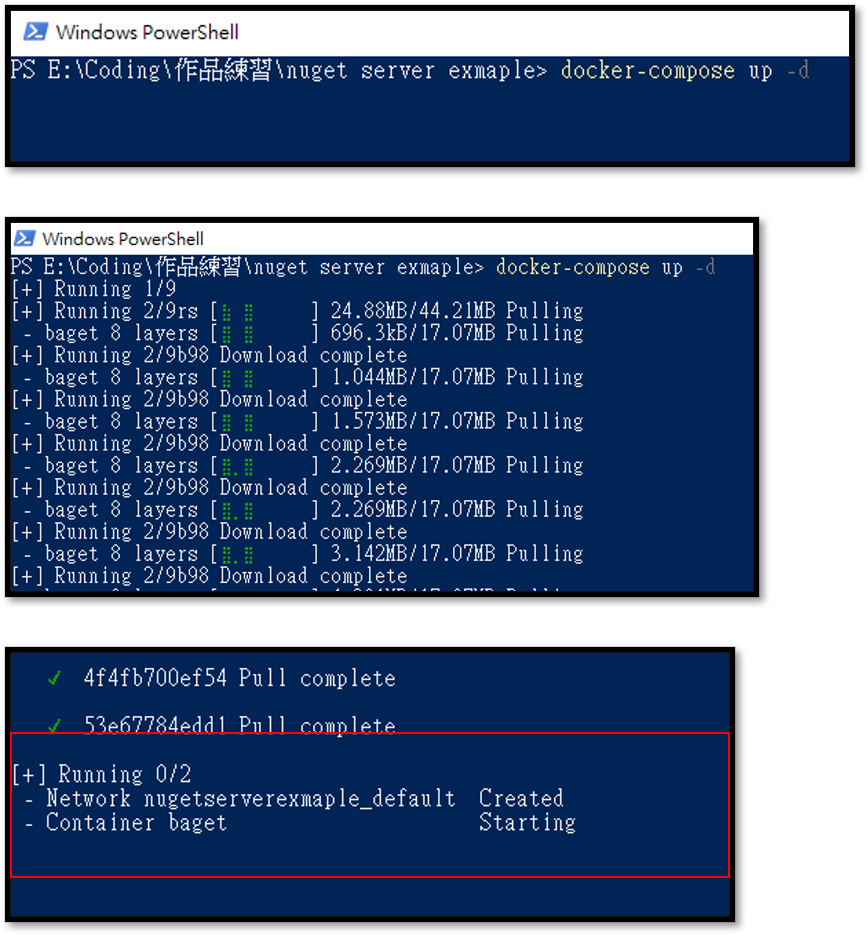Click the docker-compose command in the top terminal
The image size is (868, 935).
647,71
